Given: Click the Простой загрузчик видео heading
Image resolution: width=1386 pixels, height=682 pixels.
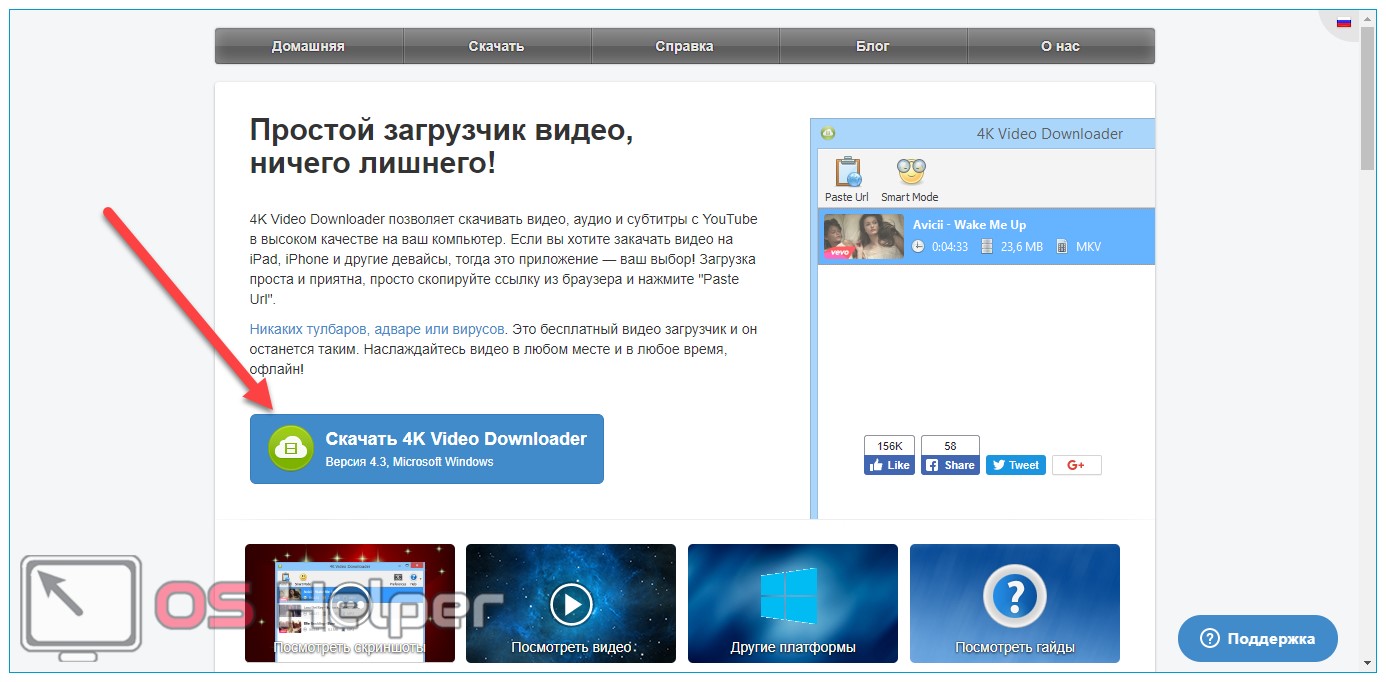Looking at the screenshot, I should [x=442, y=146].
